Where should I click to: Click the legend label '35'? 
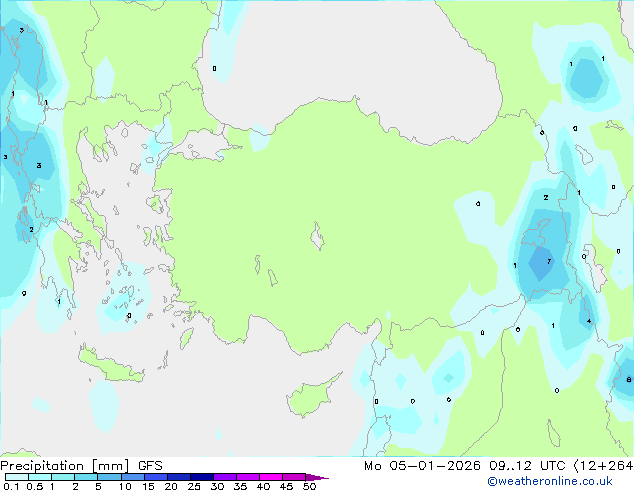click(240, 486)
